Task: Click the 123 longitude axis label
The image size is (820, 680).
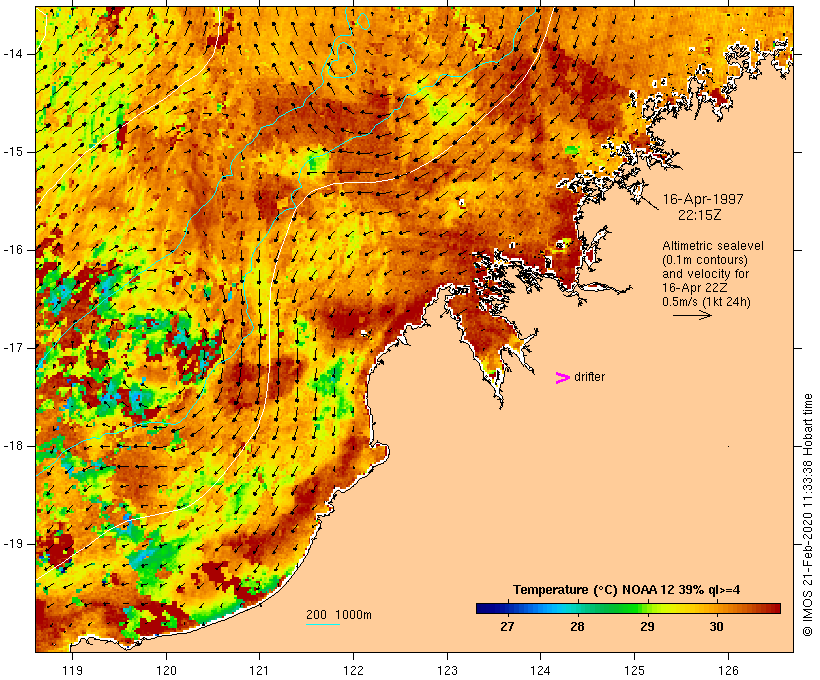Action: click(447, 670)
